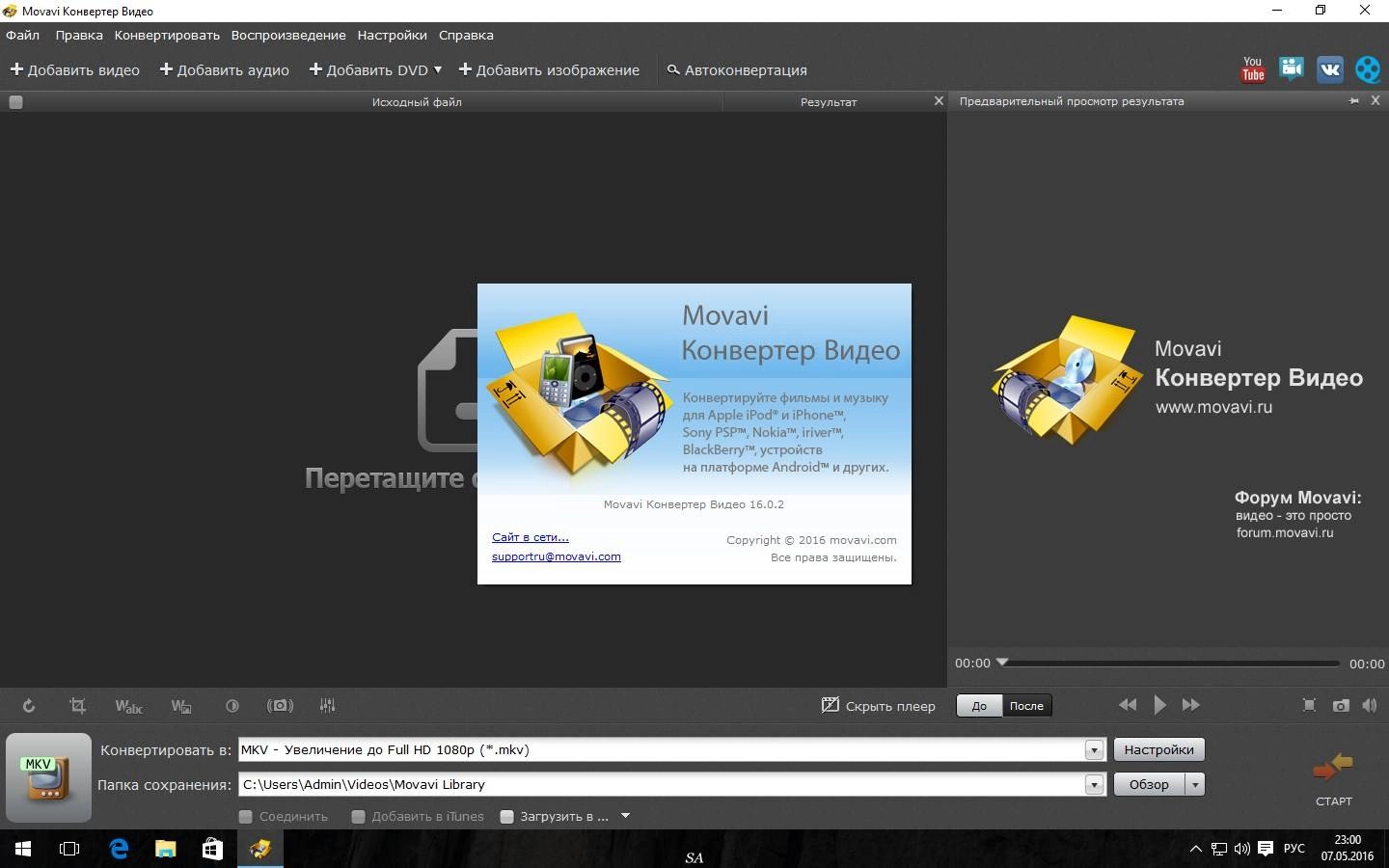This screenshot has width=1389, height=868.
Task: Start playback with the play button
Action: click(x=1160, y=705)
